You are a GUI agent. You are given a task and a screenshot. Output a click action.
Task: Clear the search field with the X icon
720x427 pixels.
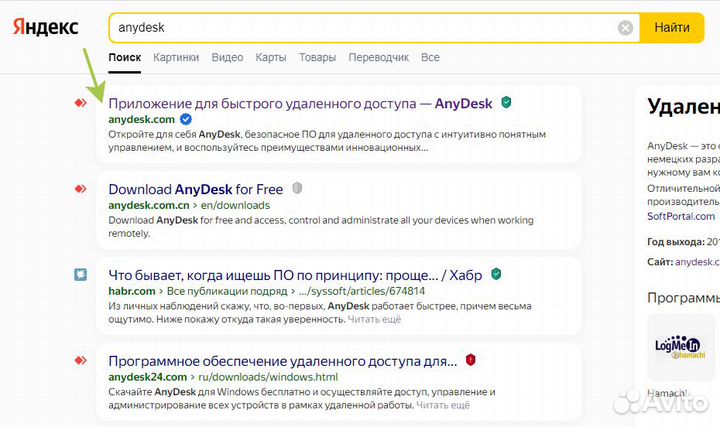pyautogui.click(x=625, y=28)
